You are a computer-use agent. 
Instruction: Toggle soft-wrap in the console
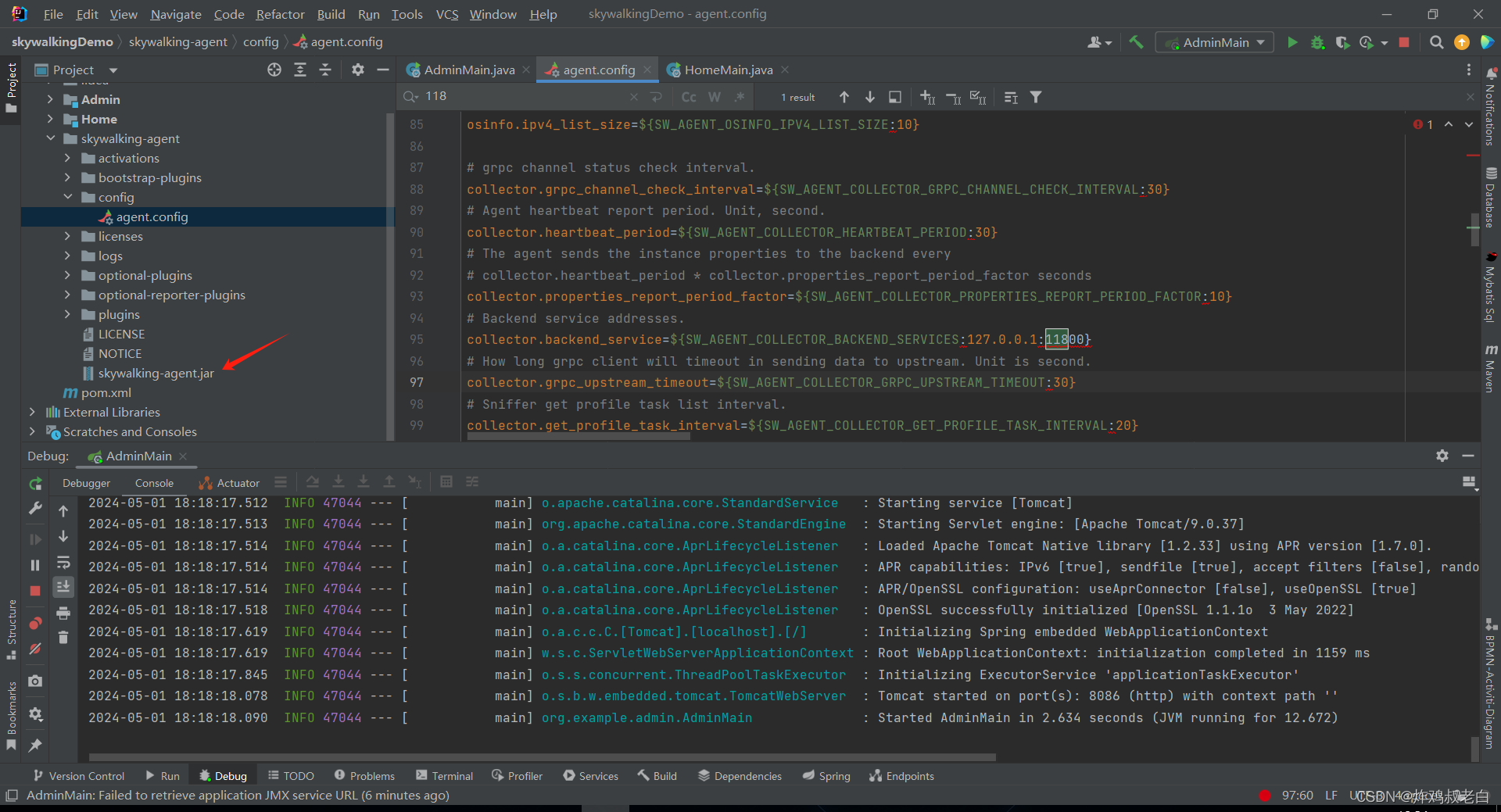pos(63,563)
